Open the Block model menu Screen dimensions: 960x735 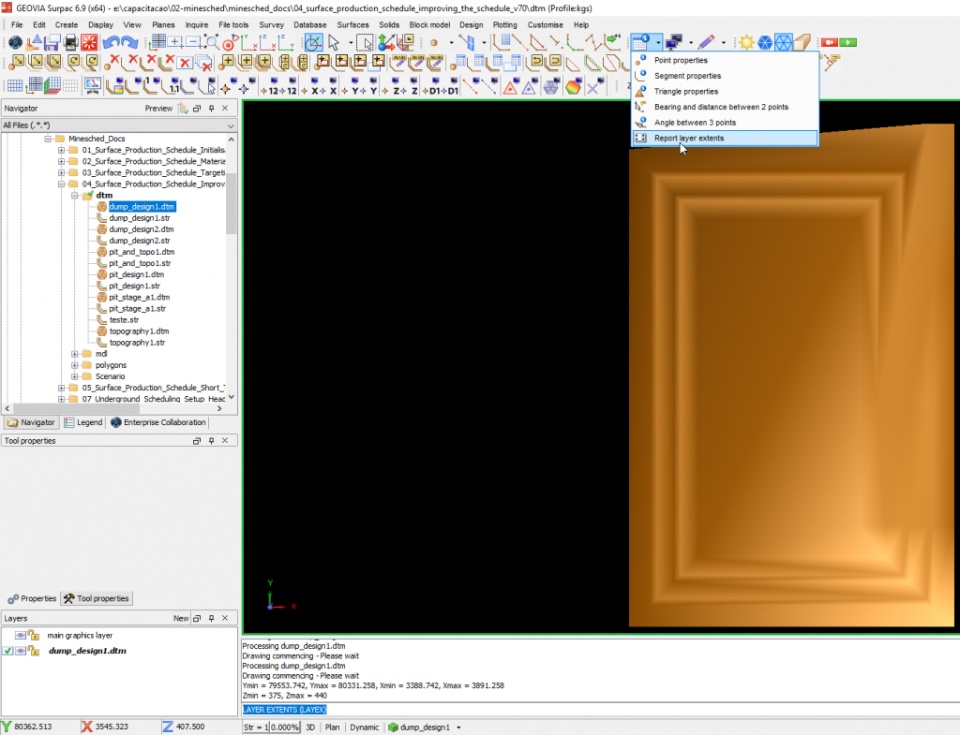click(x=429, y=24)
